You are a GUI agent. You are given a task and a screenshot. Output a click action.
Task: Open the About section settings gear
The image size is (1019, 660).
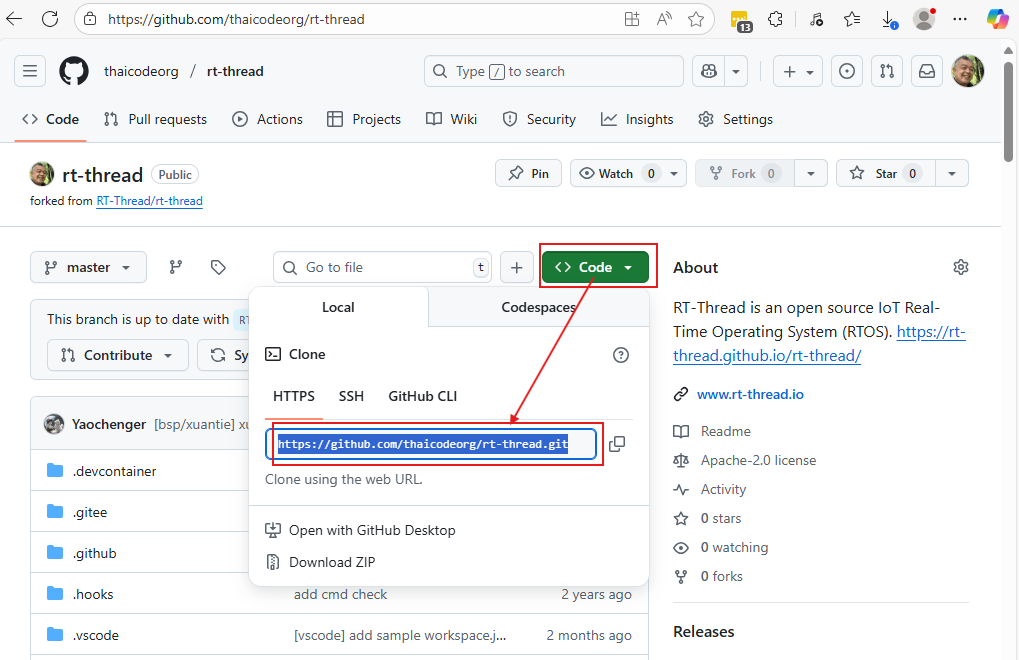(960, 266)
